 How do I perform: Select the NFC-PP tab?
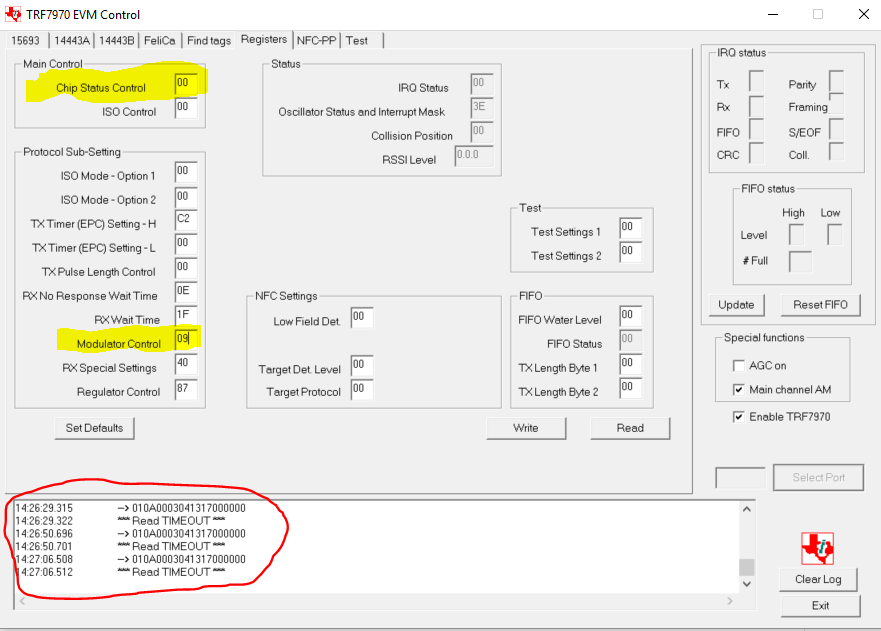tap(316, 40)
